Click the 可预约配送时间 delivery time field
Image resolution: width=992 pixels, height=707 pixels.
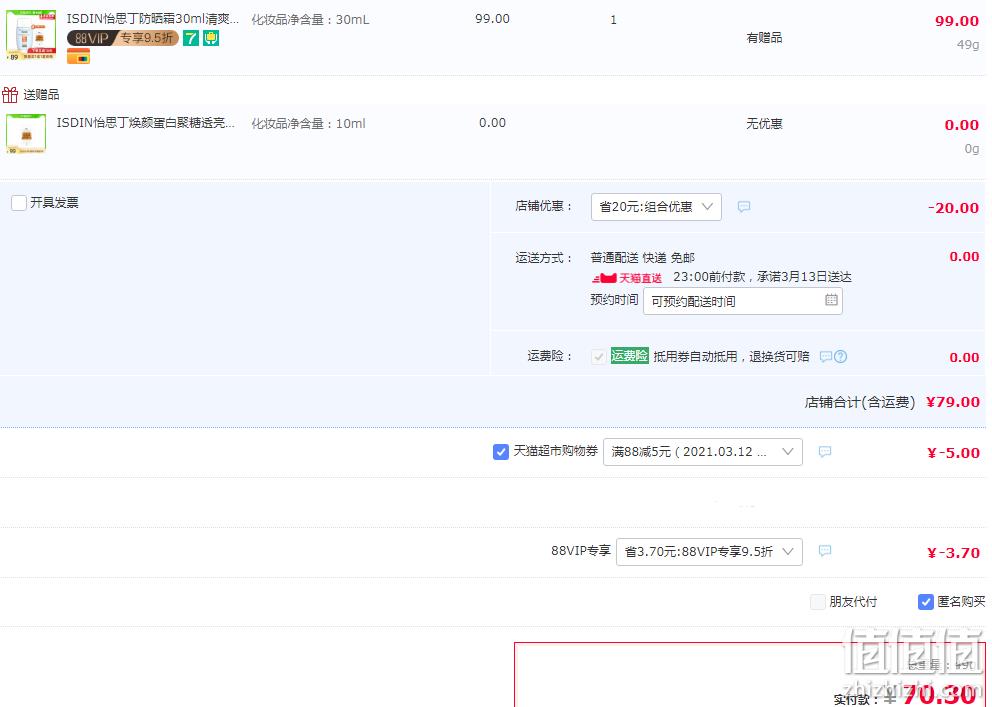tap(743, 302)
